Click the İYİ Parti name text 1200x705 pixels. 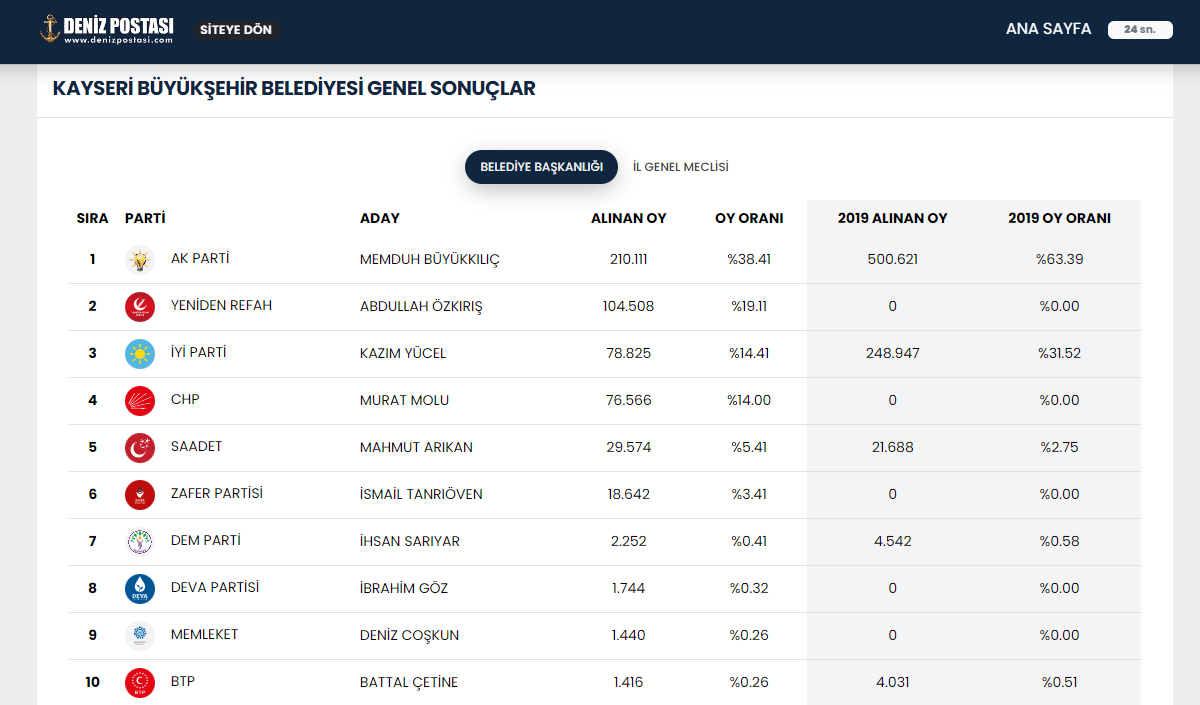(x=199, y=352)
